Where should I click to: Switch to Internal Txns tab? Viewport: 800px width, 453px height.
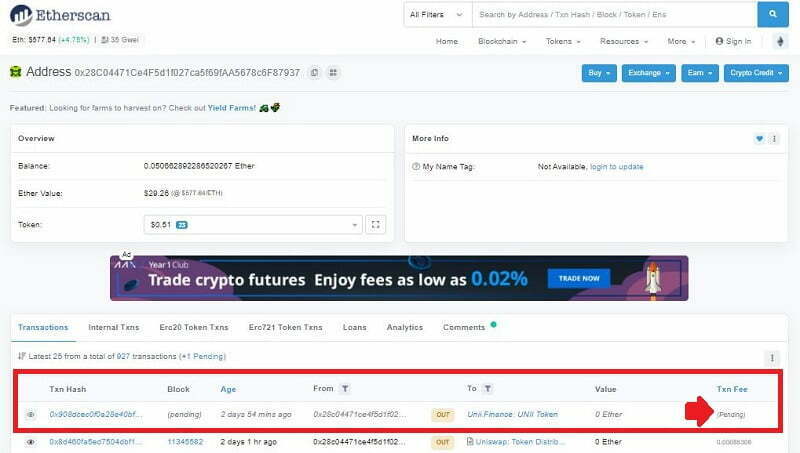113,328
